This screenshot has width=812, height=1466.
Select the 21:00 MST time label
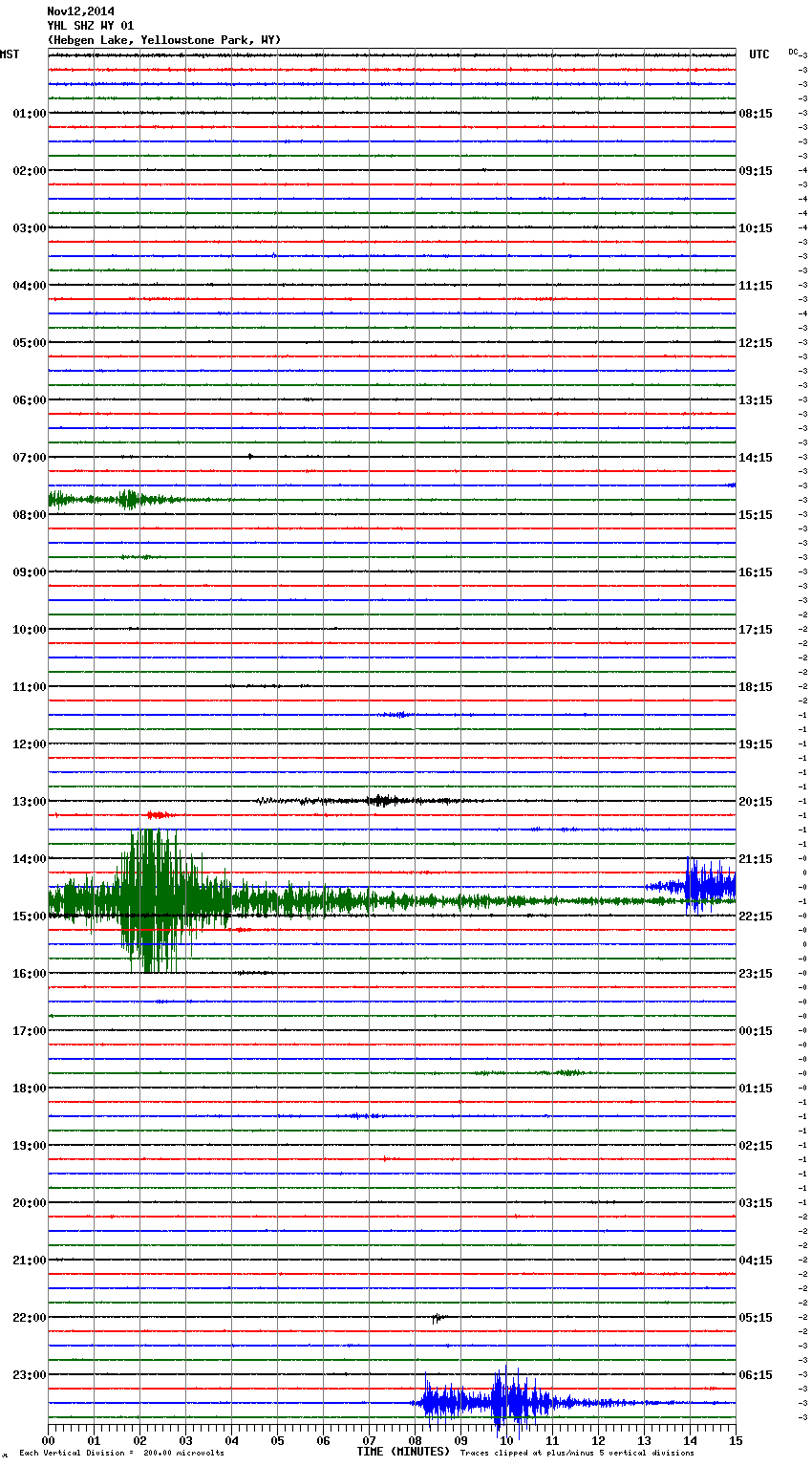tap(29, 1261)
